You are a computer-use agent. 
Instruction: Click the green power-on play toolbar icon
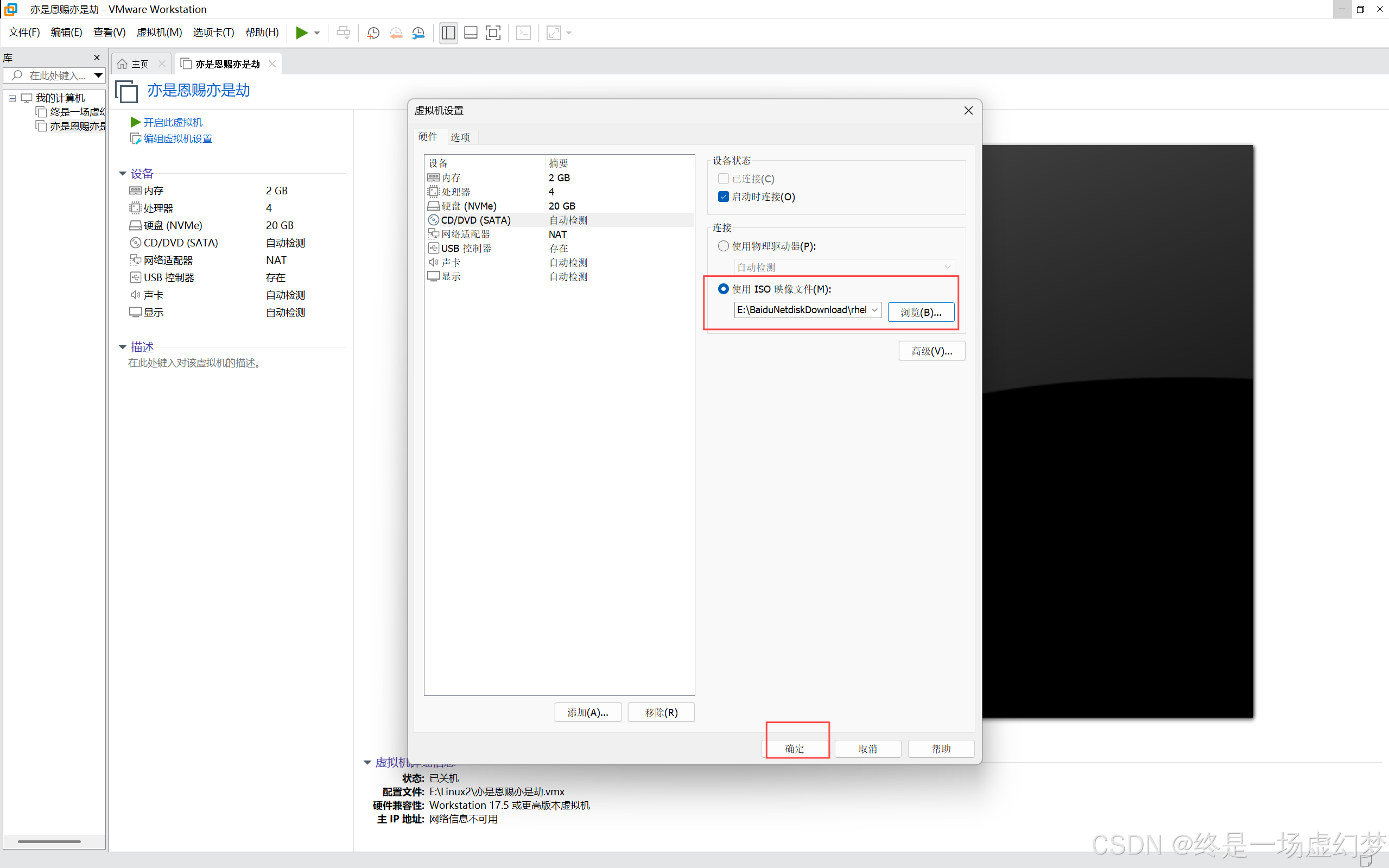(x=301, y=33)
